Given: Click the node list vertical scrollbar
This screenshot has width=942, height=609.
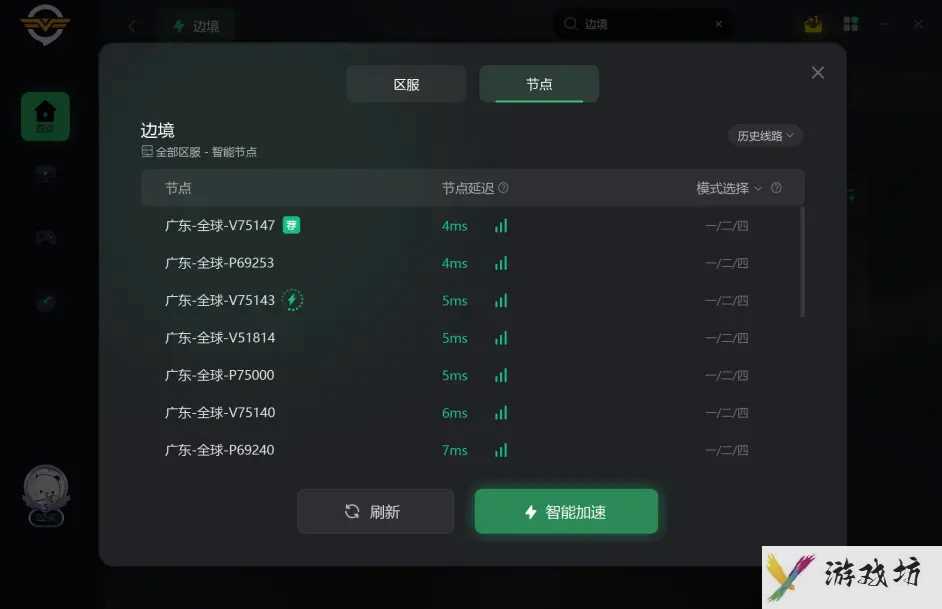Looking at the screenshot, I should pyautogui.click(x=802, y=261).
